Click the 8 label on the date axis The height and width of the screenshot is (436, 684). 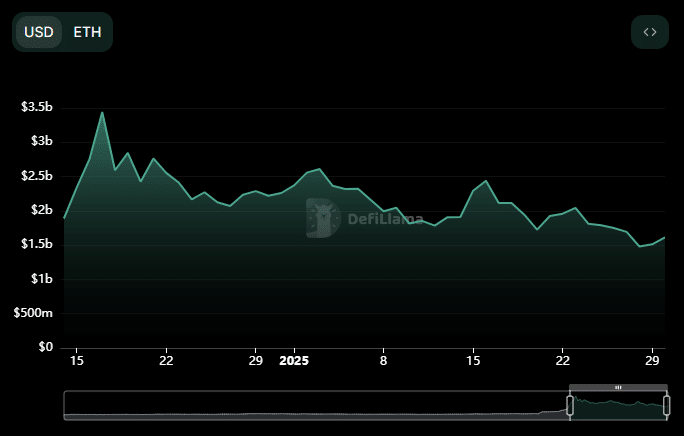384,360
